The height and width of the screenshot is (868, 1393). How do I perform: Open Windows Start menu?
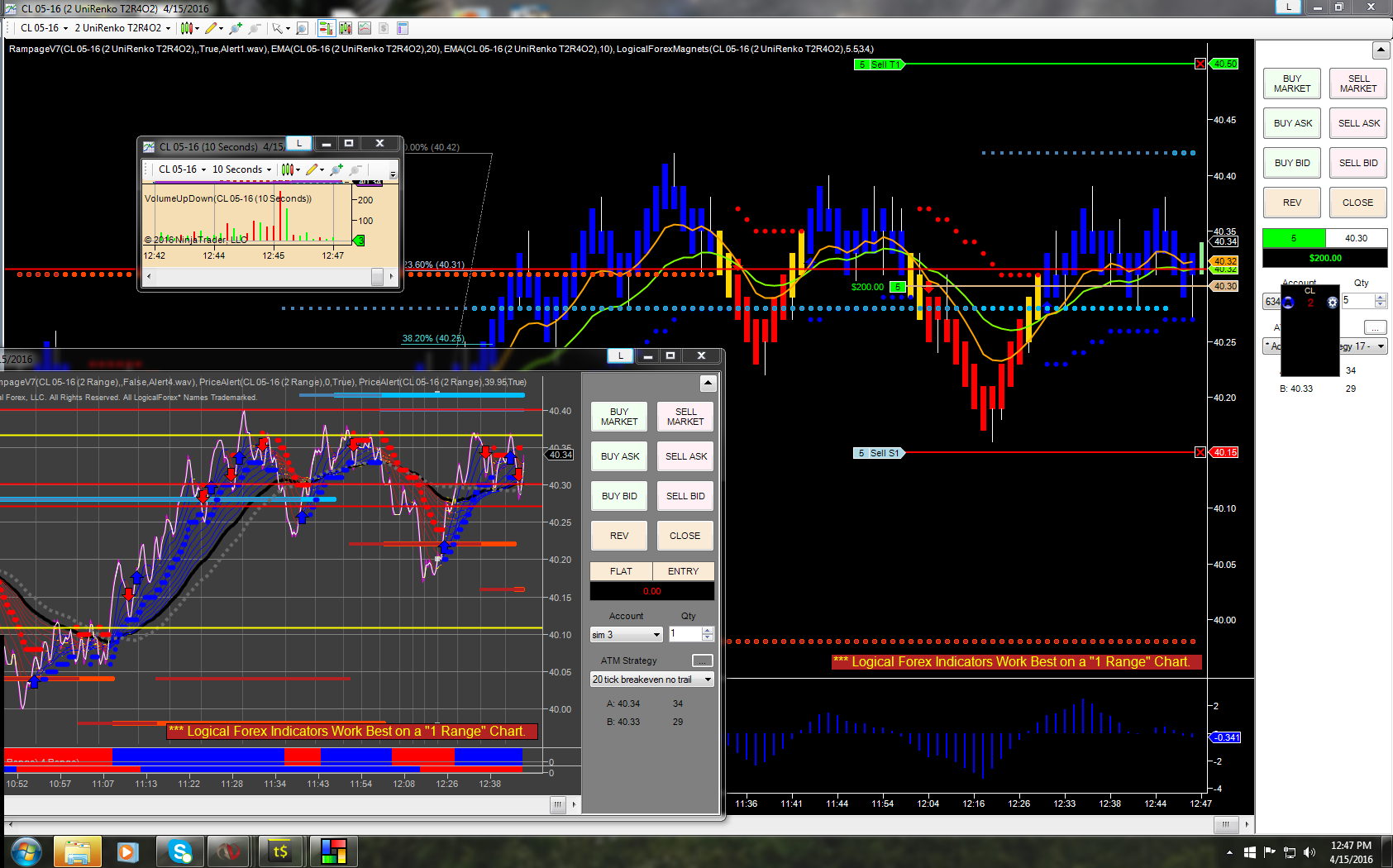tap(26, 851)
